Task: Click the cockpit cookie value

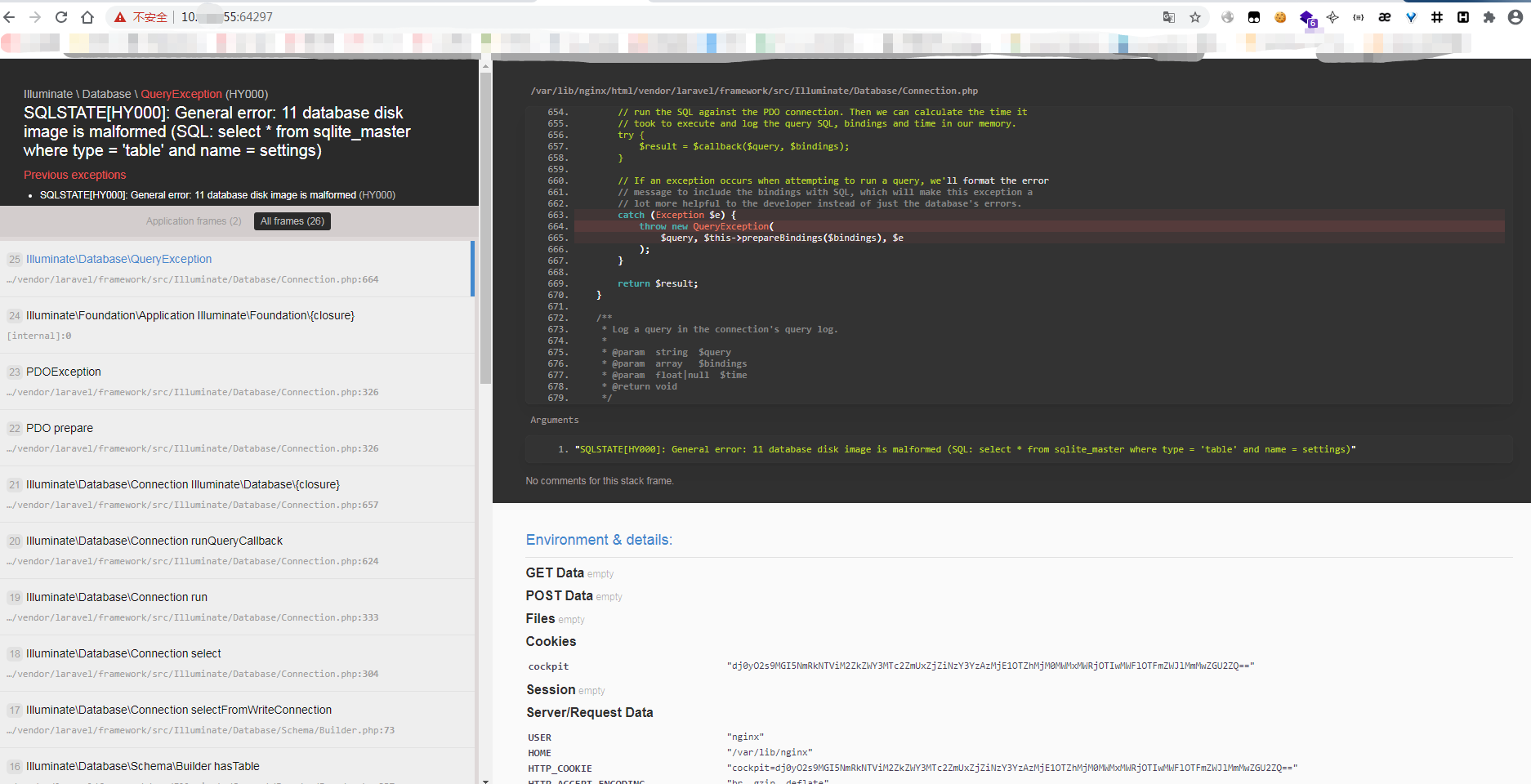Action: tap(991, 666)
